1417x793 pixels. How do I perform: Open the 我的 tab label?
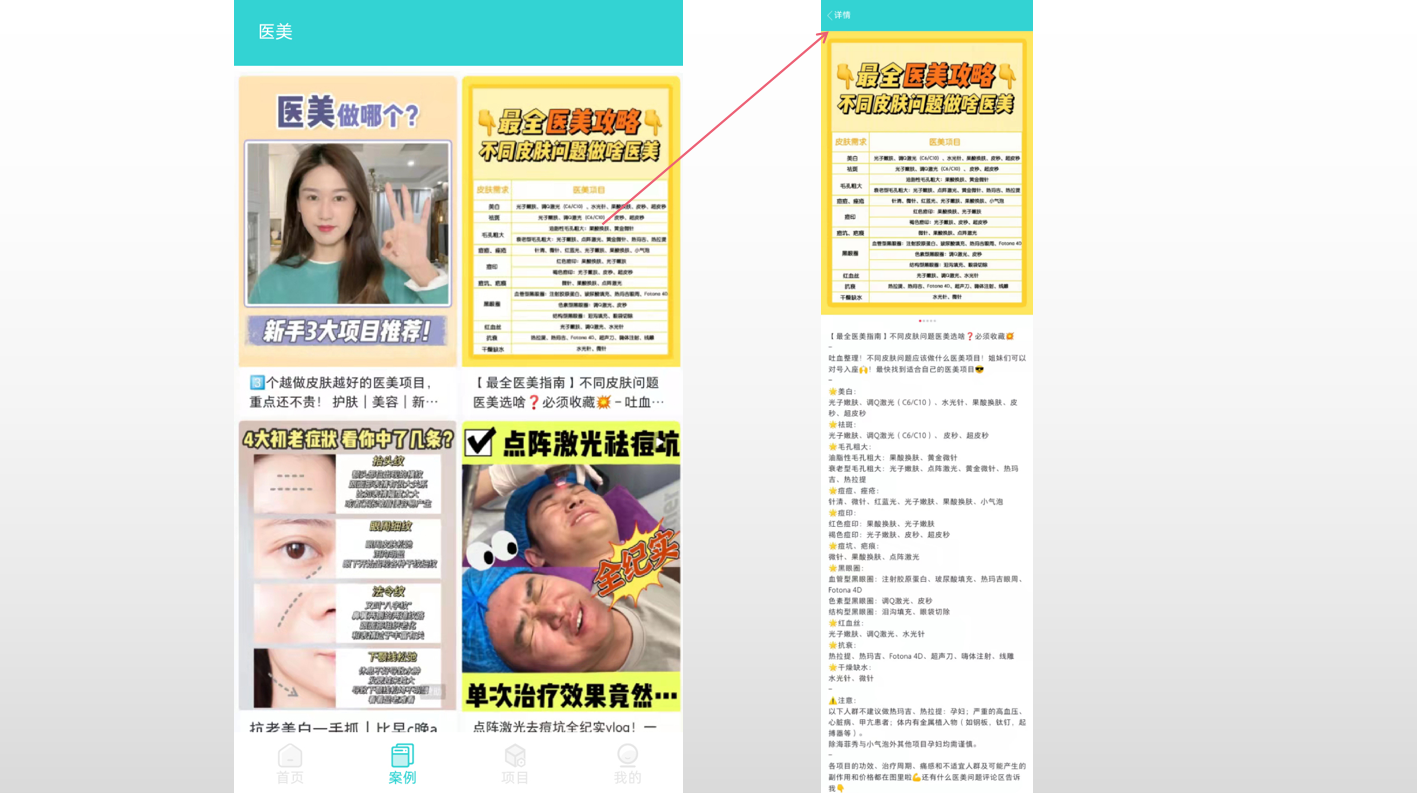tap(627, 778)
